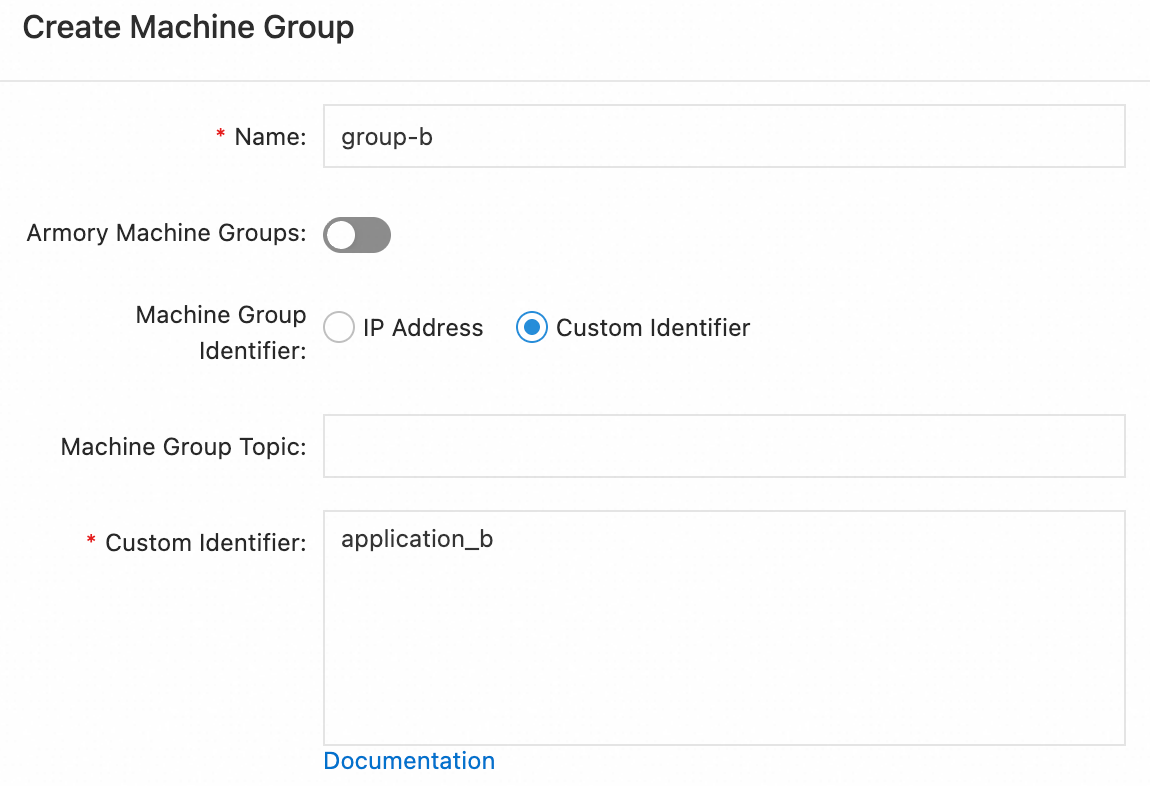The image size is (1150, 786).
Task: Click the "Create Machine Group" dialog title
Action: 188,27
